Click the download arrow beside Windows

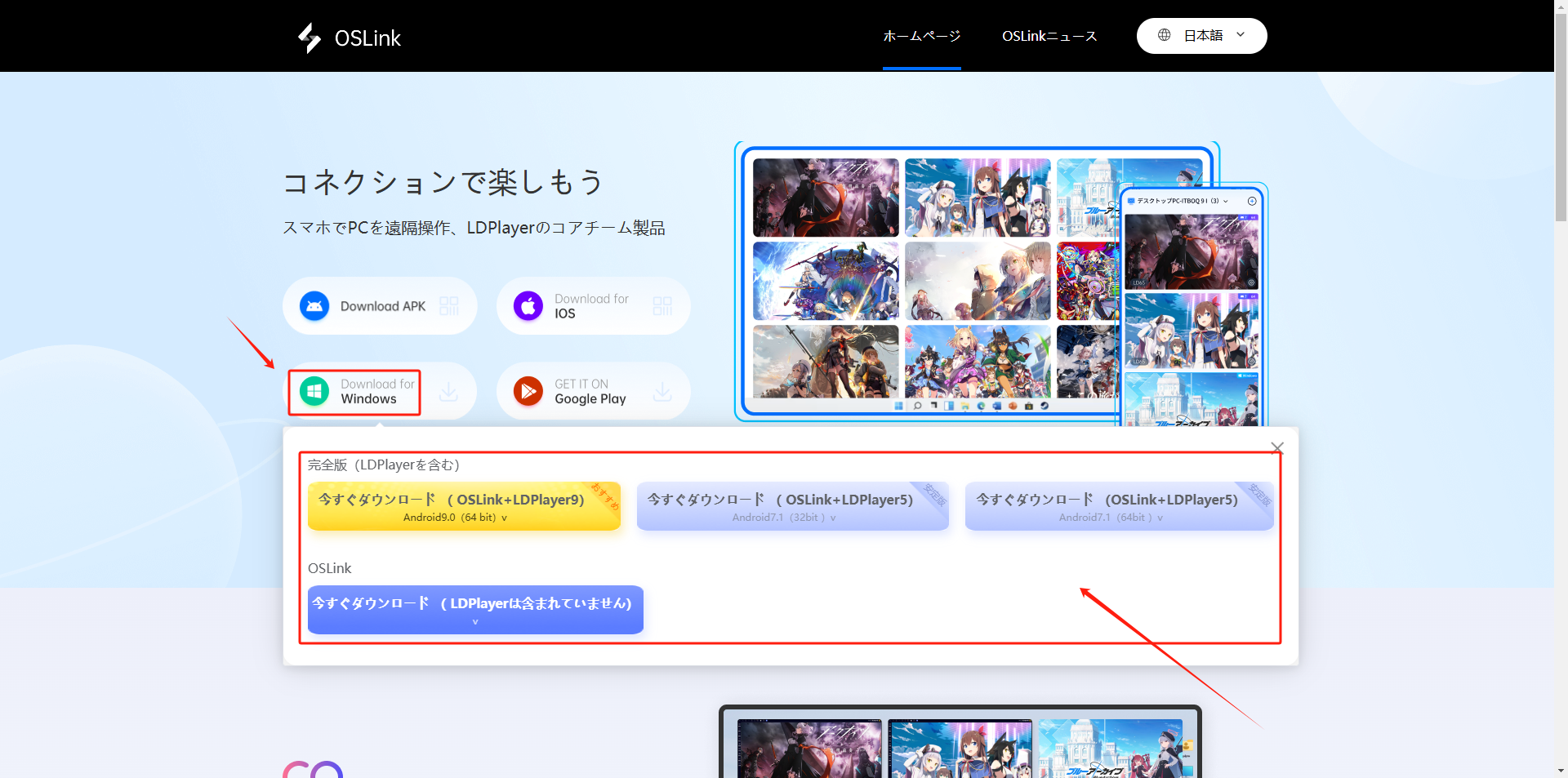448,393
